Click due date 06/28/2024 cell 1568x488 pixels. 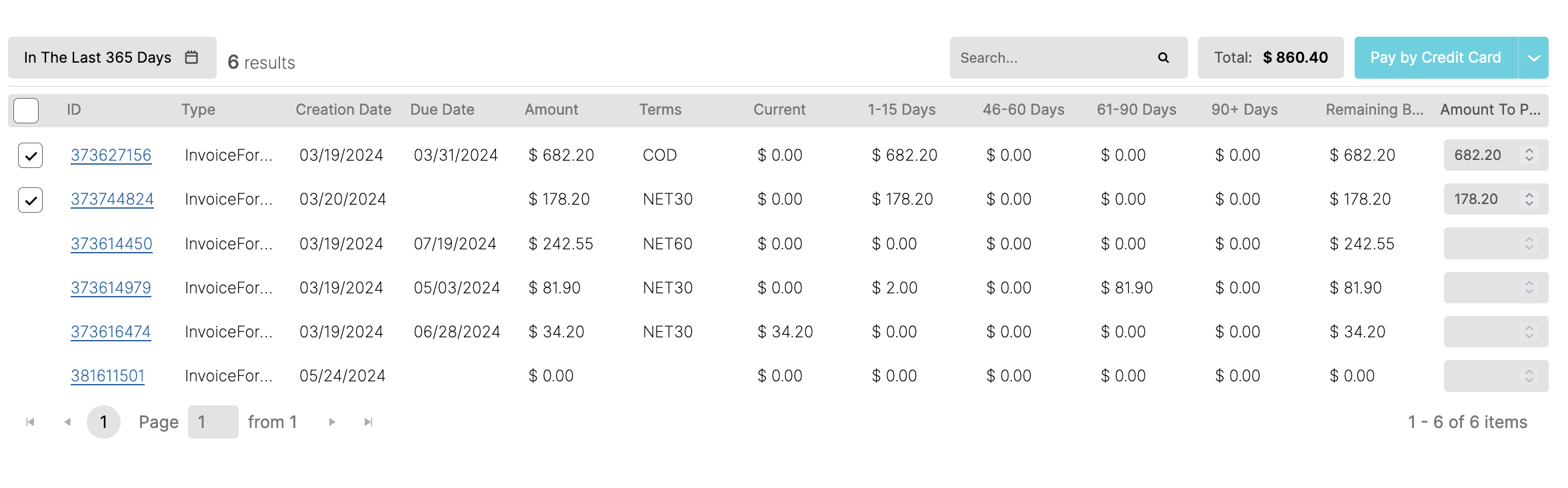457,332
